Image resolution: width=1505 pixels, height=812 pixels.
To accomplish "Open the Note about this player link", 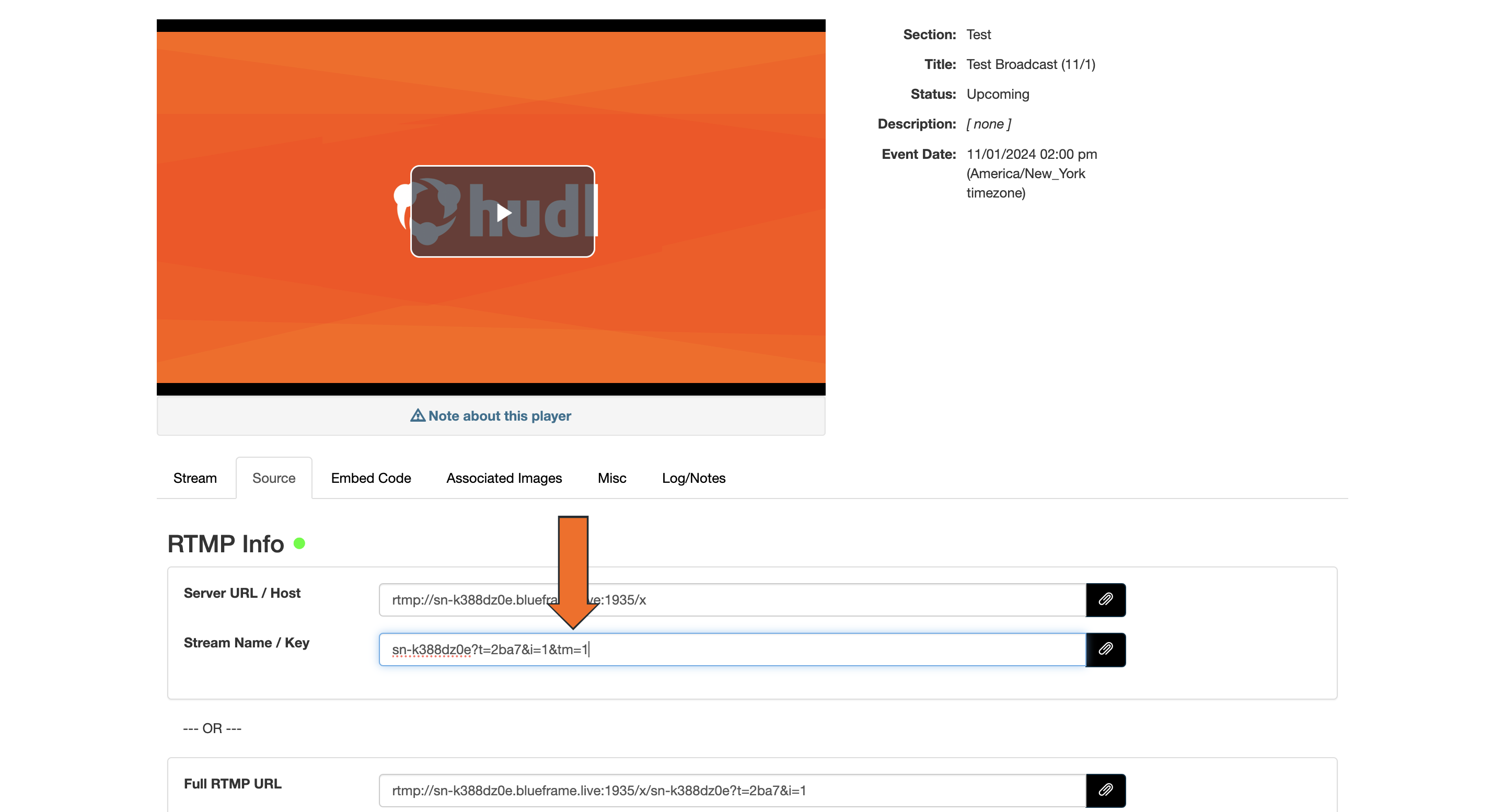I will click(500, 415).
